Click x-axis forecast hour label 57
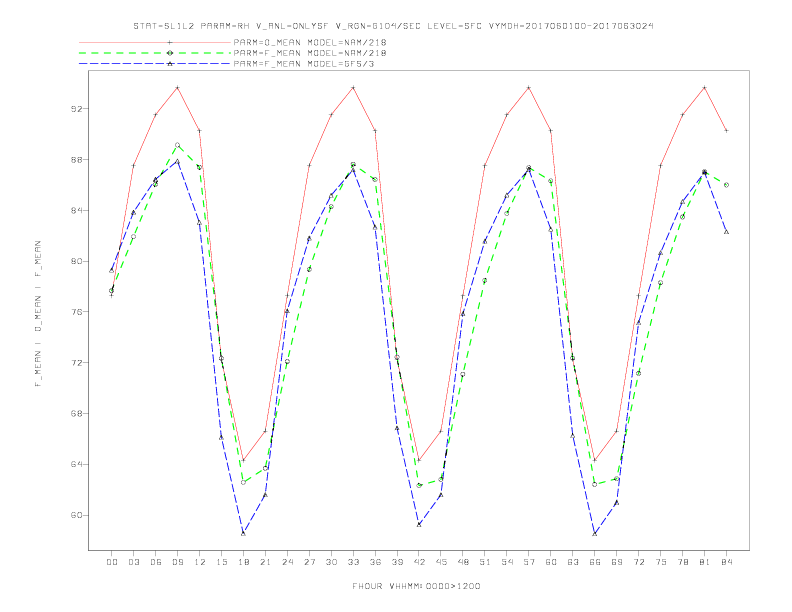This screenshot has height=612, width=792. coord(529,562)
